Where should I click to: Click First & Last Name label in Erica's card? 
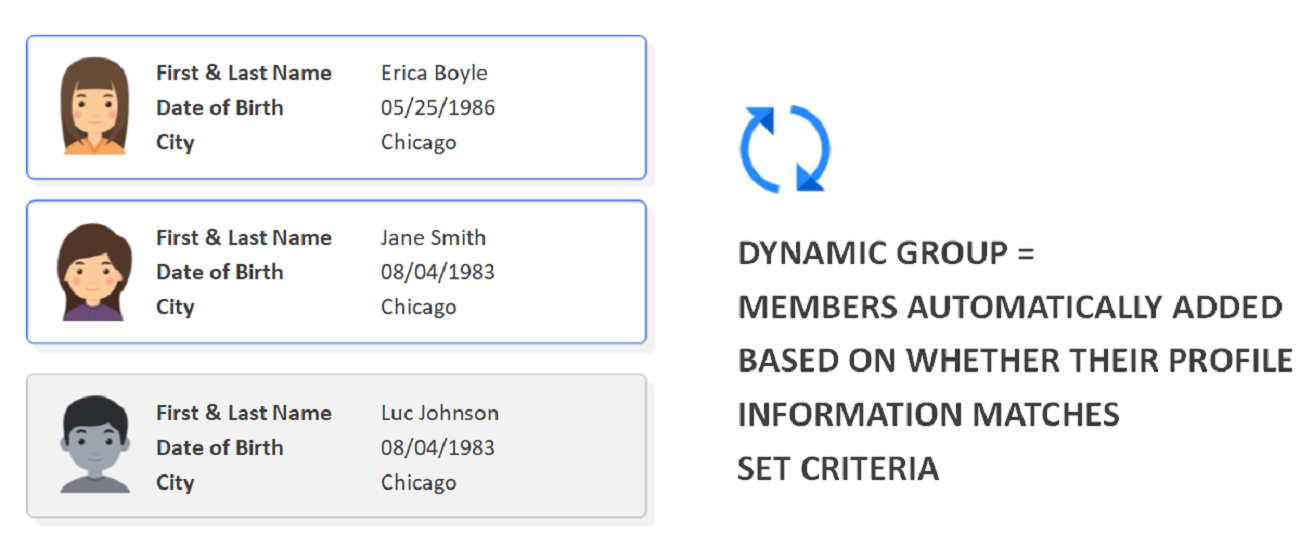tap(244, 73)
